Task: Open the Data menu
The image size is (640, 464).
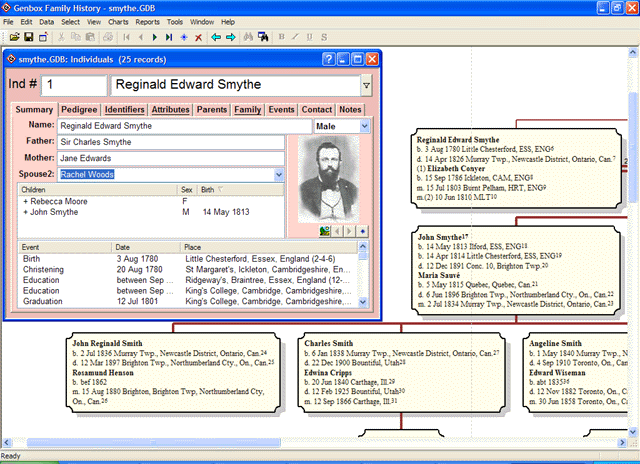Action: coord(47,22)
